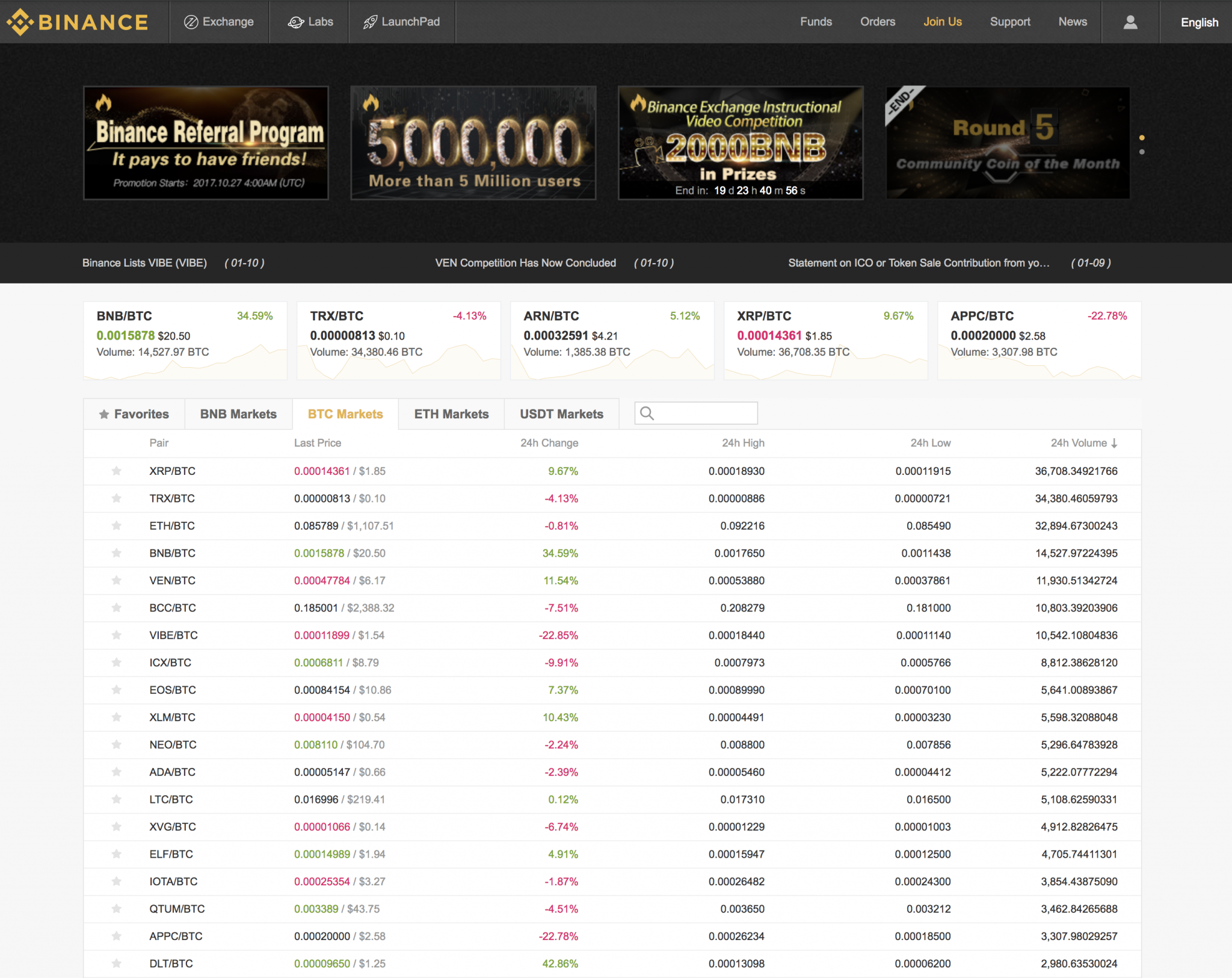Open the XRP/BTC ticker card
This screenshot has height=978, width=1232.
point(826,341)
